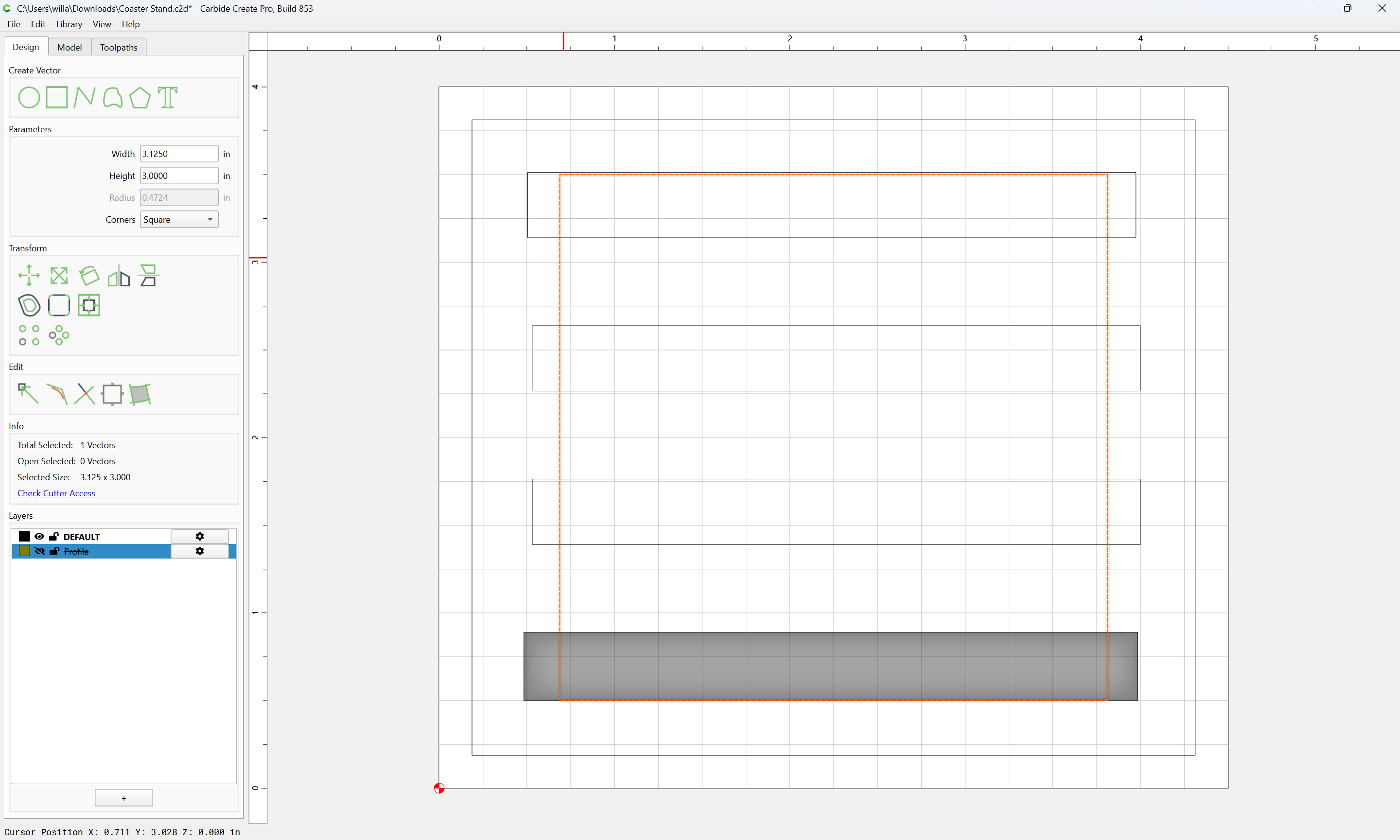Image resolution: width=1400 pixels, height=840 pixels.
Task: Open the Library menu
Action: tap(69, 24)
